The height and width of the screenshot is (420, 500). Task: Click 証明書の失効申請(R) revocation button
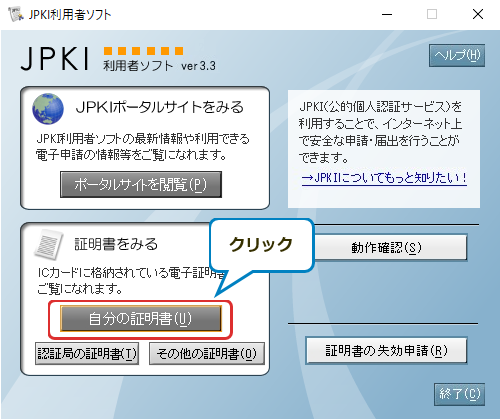coord(386,351)
